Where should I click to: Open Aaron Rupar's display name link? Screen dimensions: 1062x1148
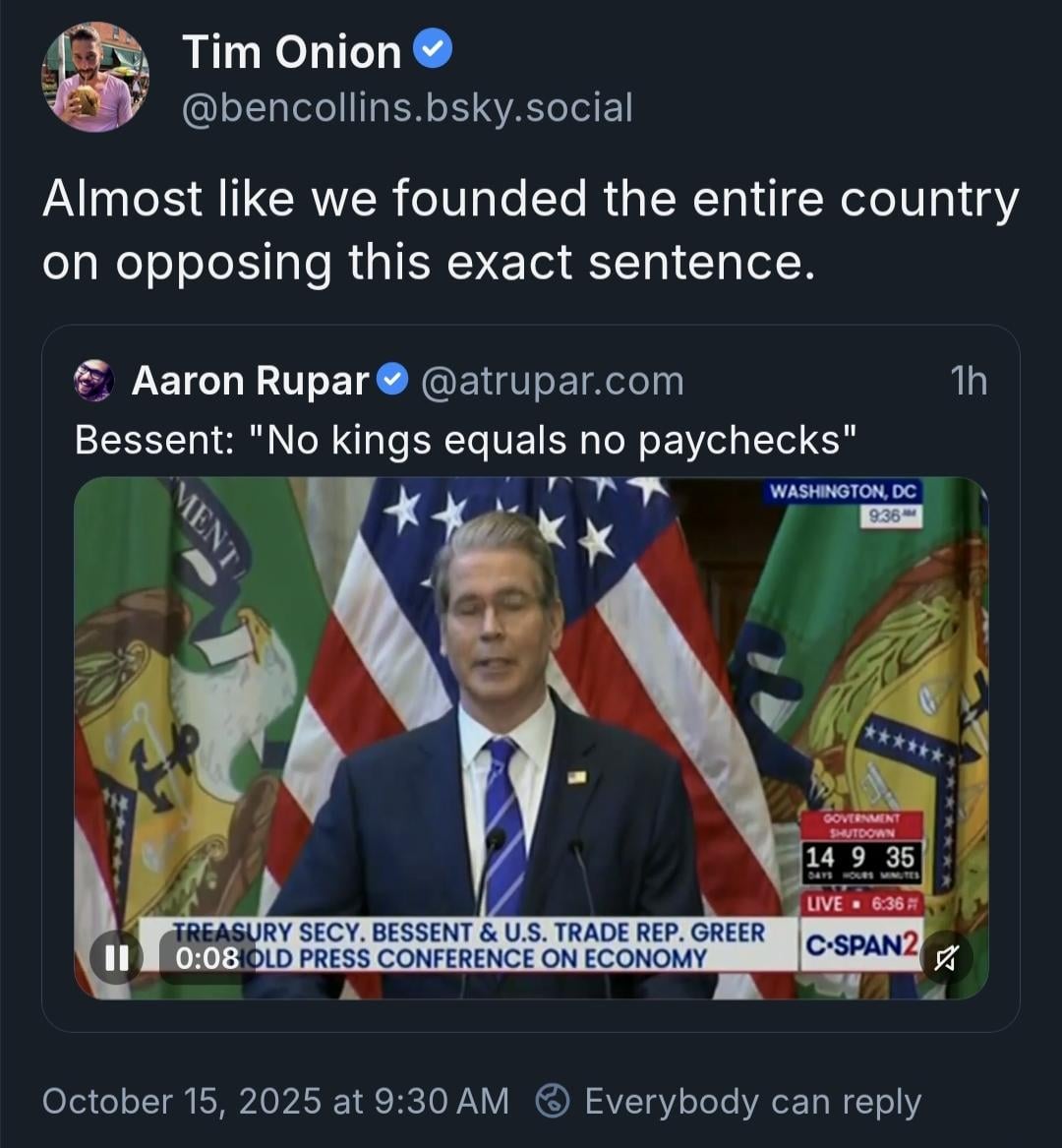click(250, 381)
